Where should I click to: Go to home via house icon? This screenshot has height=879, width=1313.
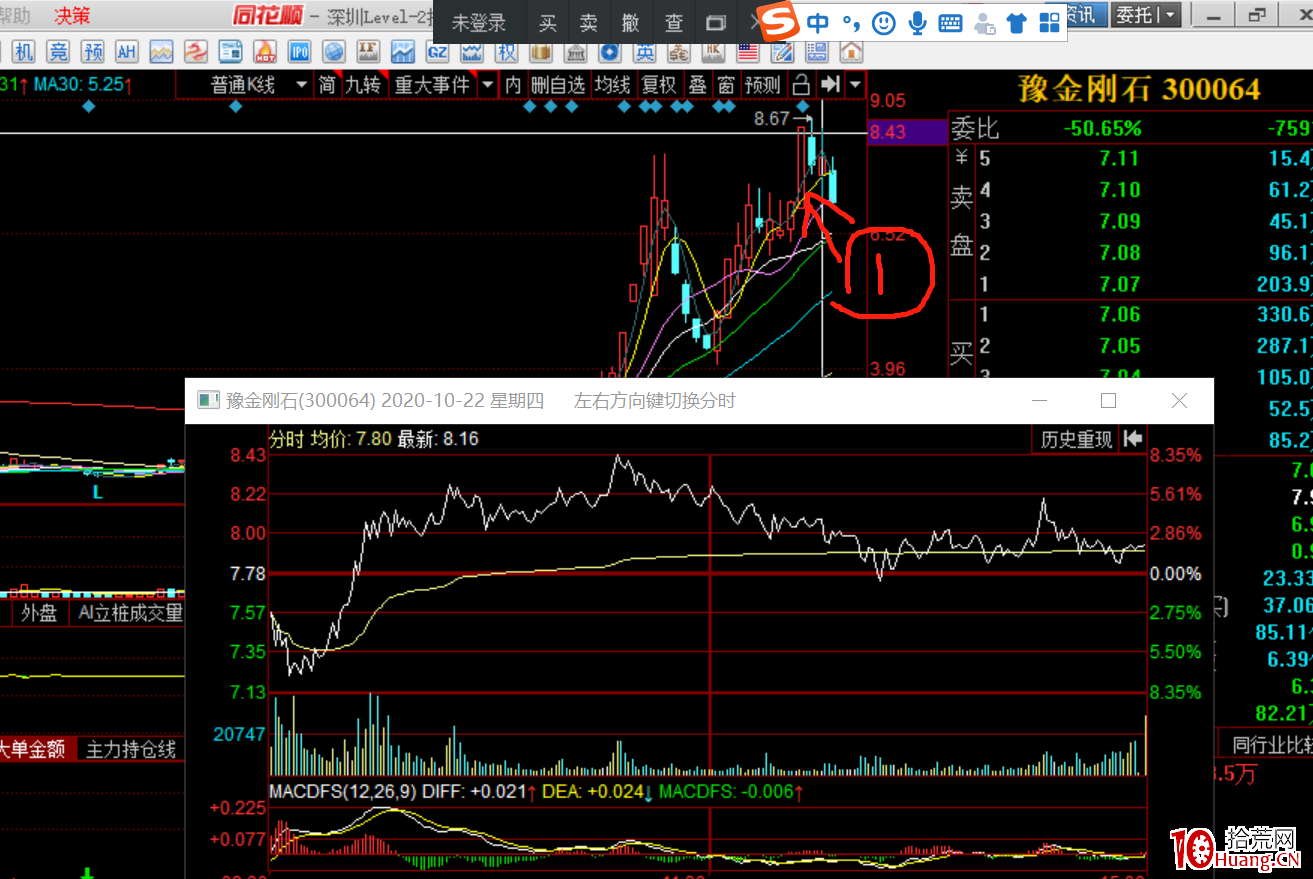[851, 52]
